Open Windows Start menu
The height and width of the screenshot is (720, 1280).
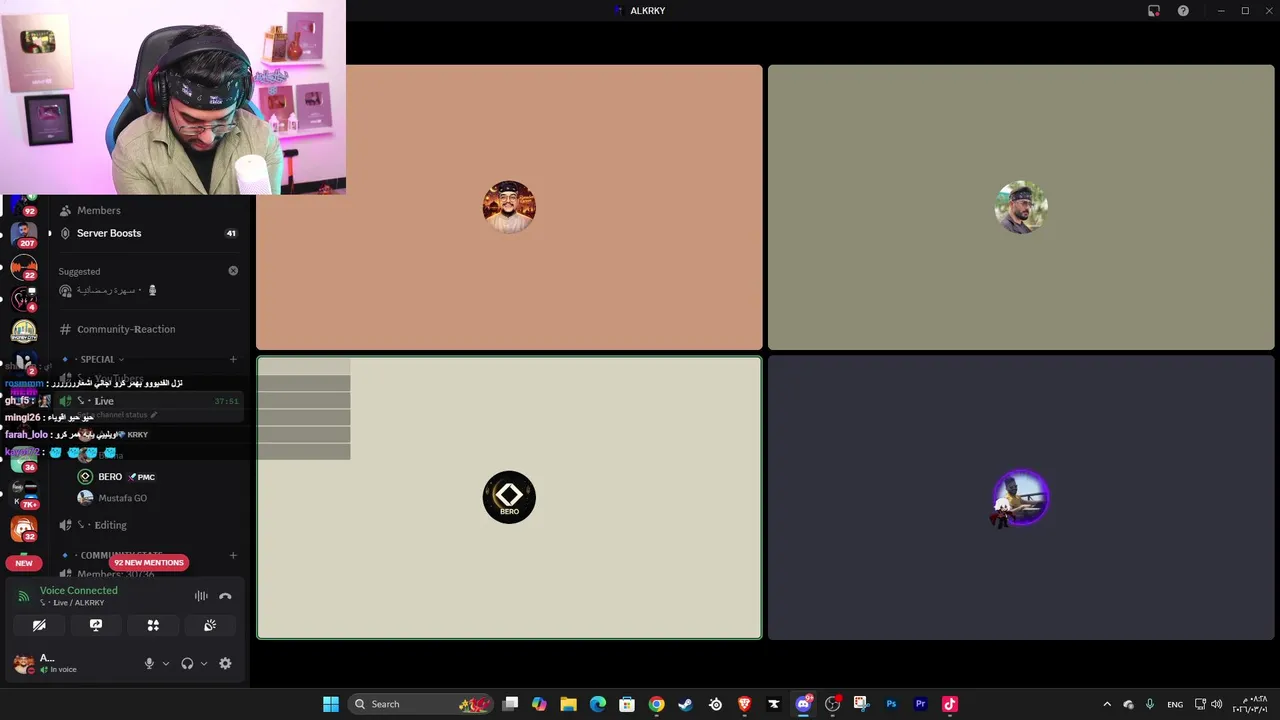point(331,704)
